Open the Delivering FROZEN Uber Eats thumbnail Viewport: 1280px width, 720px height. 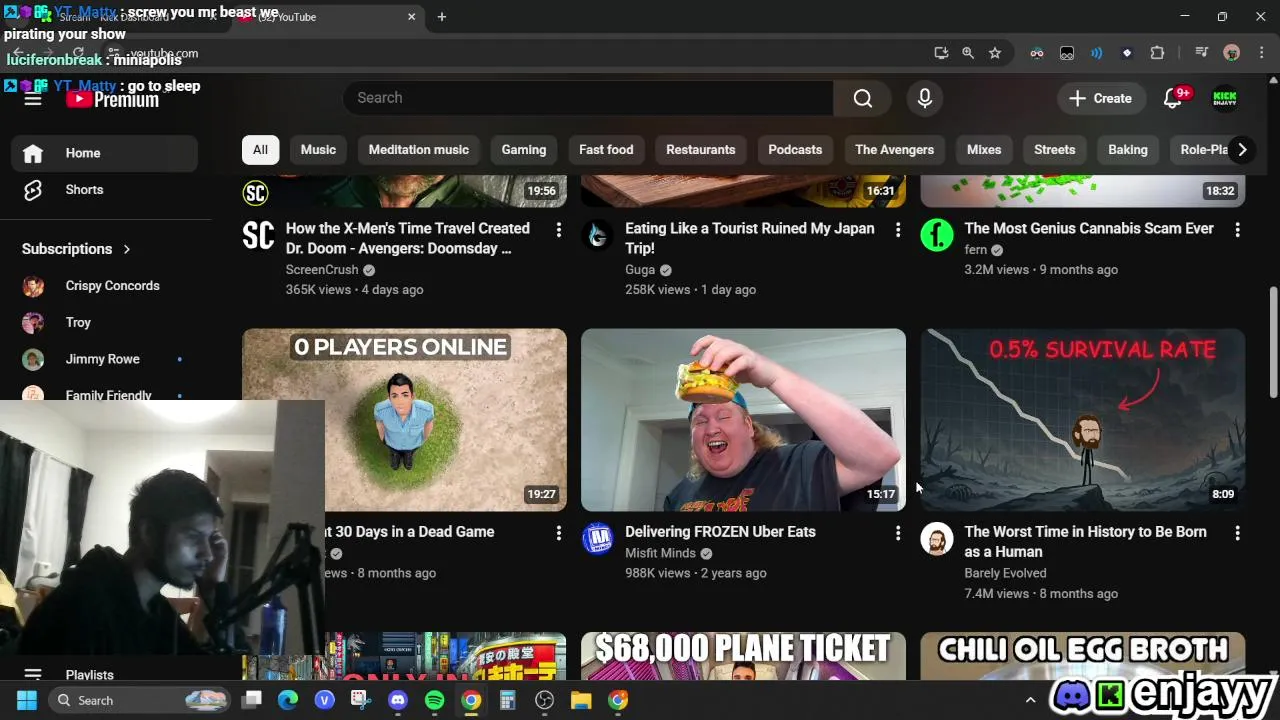coord(743,420)
